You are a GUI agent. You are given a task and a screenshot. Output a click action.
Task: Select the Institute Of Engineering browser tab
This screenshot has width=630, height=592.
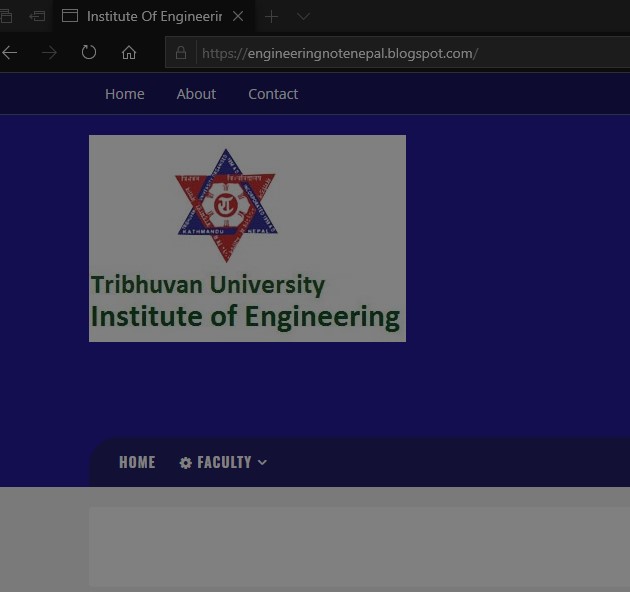154,16
